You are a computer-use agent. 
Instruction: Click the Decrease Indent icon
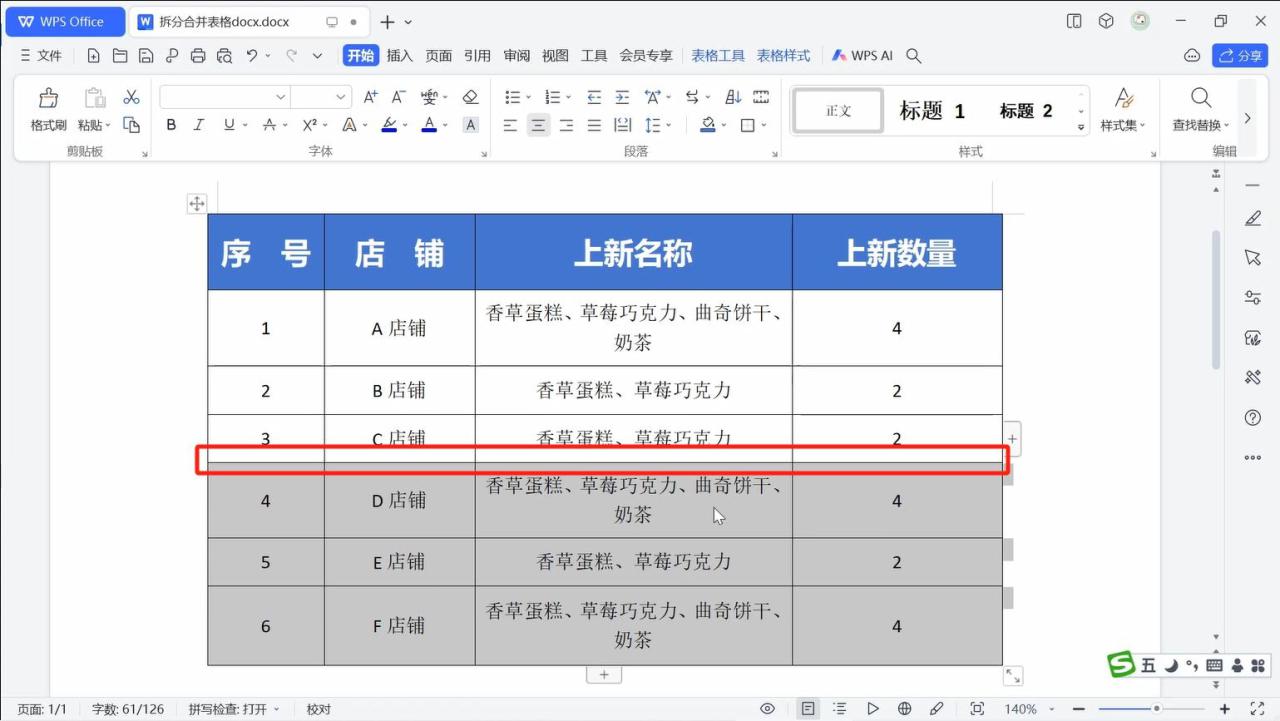pyautogui.click(x=594, y=97)
